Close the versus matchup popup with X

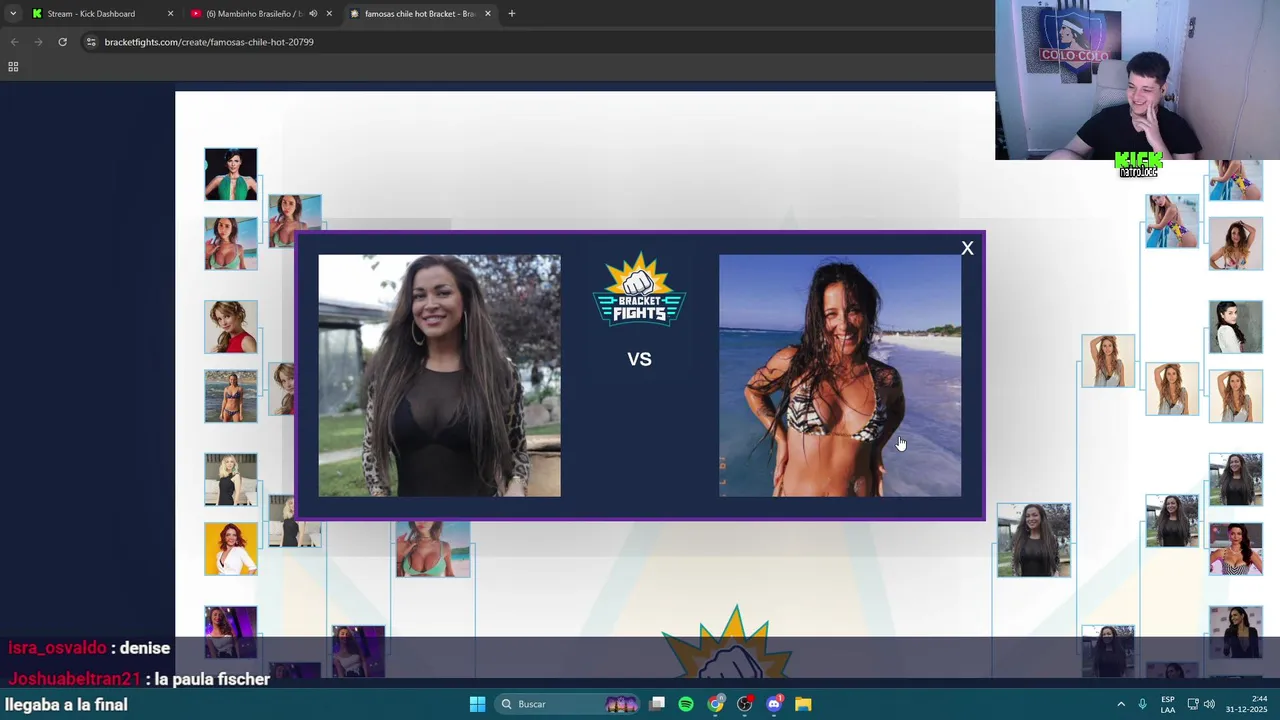tap(967, 248)
